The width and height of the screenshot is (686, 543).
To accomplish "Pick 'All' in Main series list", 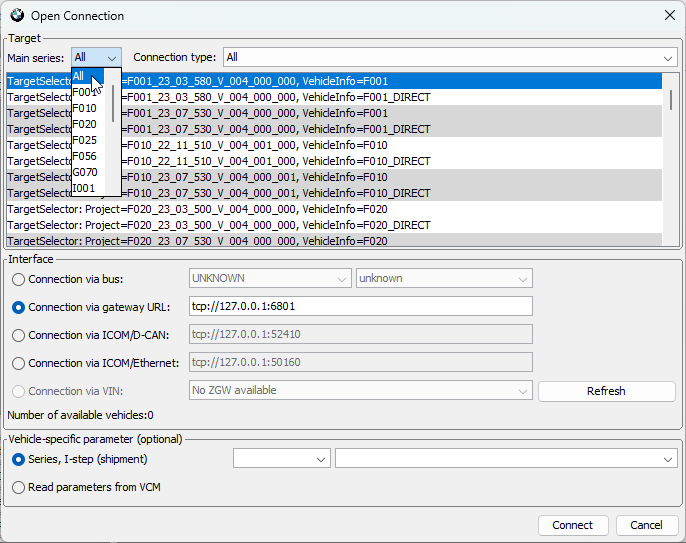I will (88, 76).
